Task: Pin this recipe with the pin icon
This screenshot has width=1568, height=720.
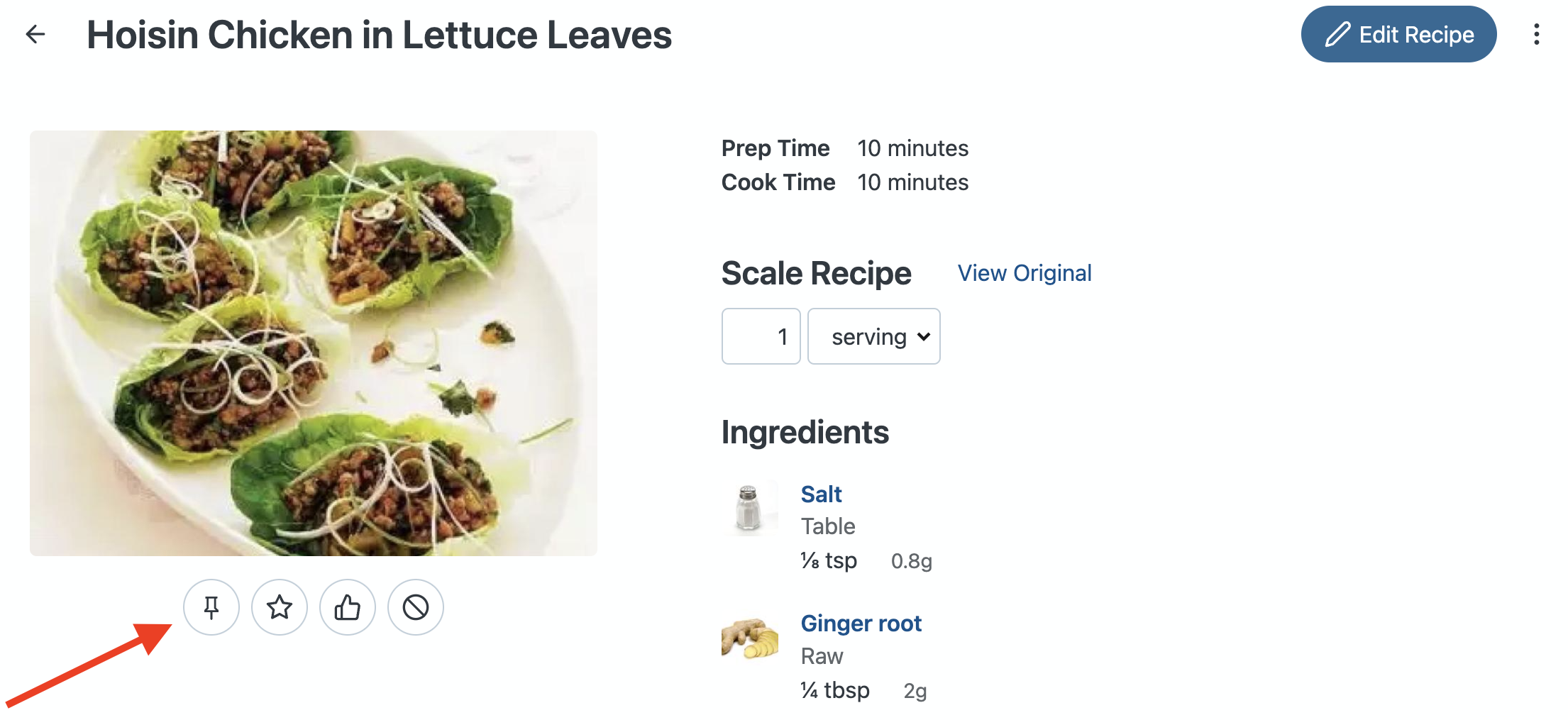Action: 211,607
